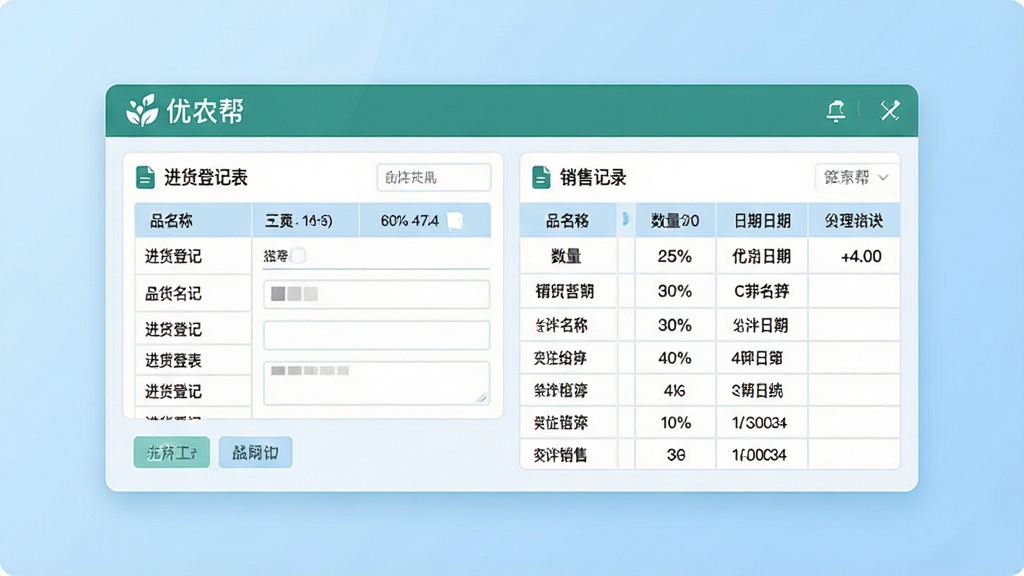Click the +4.00 value in the sales table

click(x=861, y=256)
